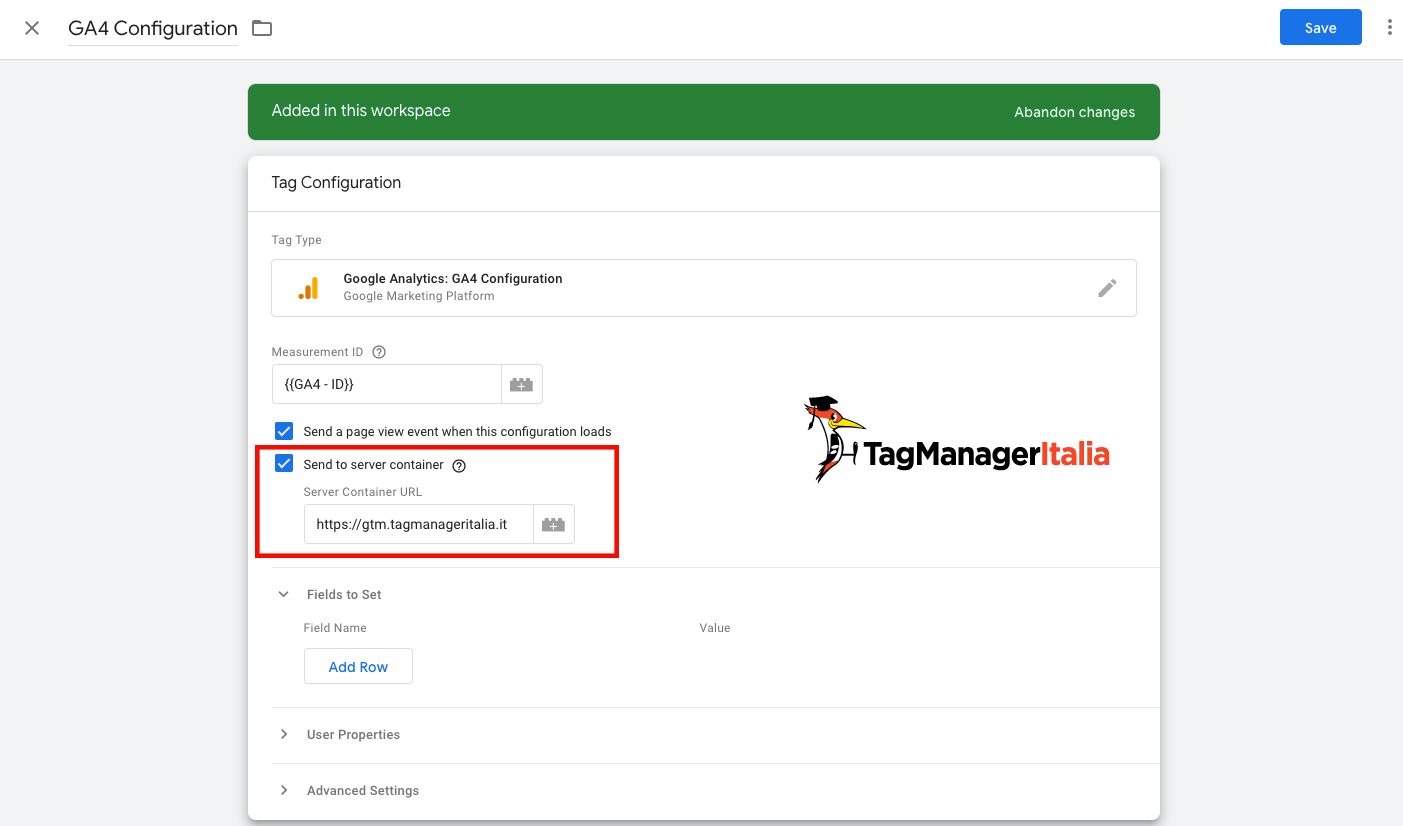1403x826 pixels.
Task: Click Google Analytics bar chart icon
Action: (308, 288)
